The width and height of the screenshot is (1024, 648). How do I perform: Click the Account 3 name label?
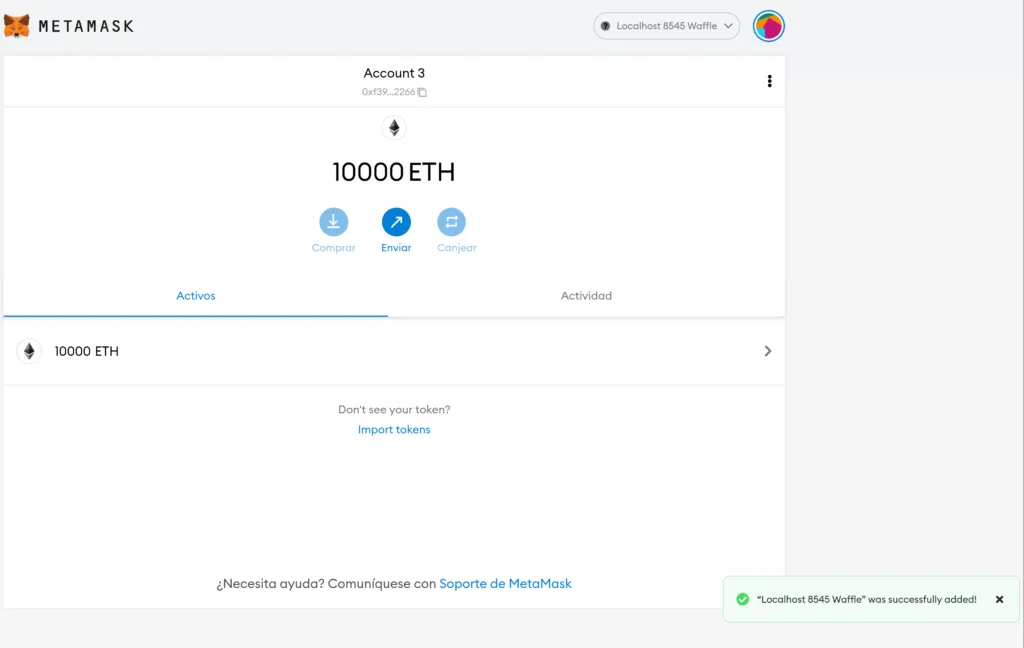[394, 73]
